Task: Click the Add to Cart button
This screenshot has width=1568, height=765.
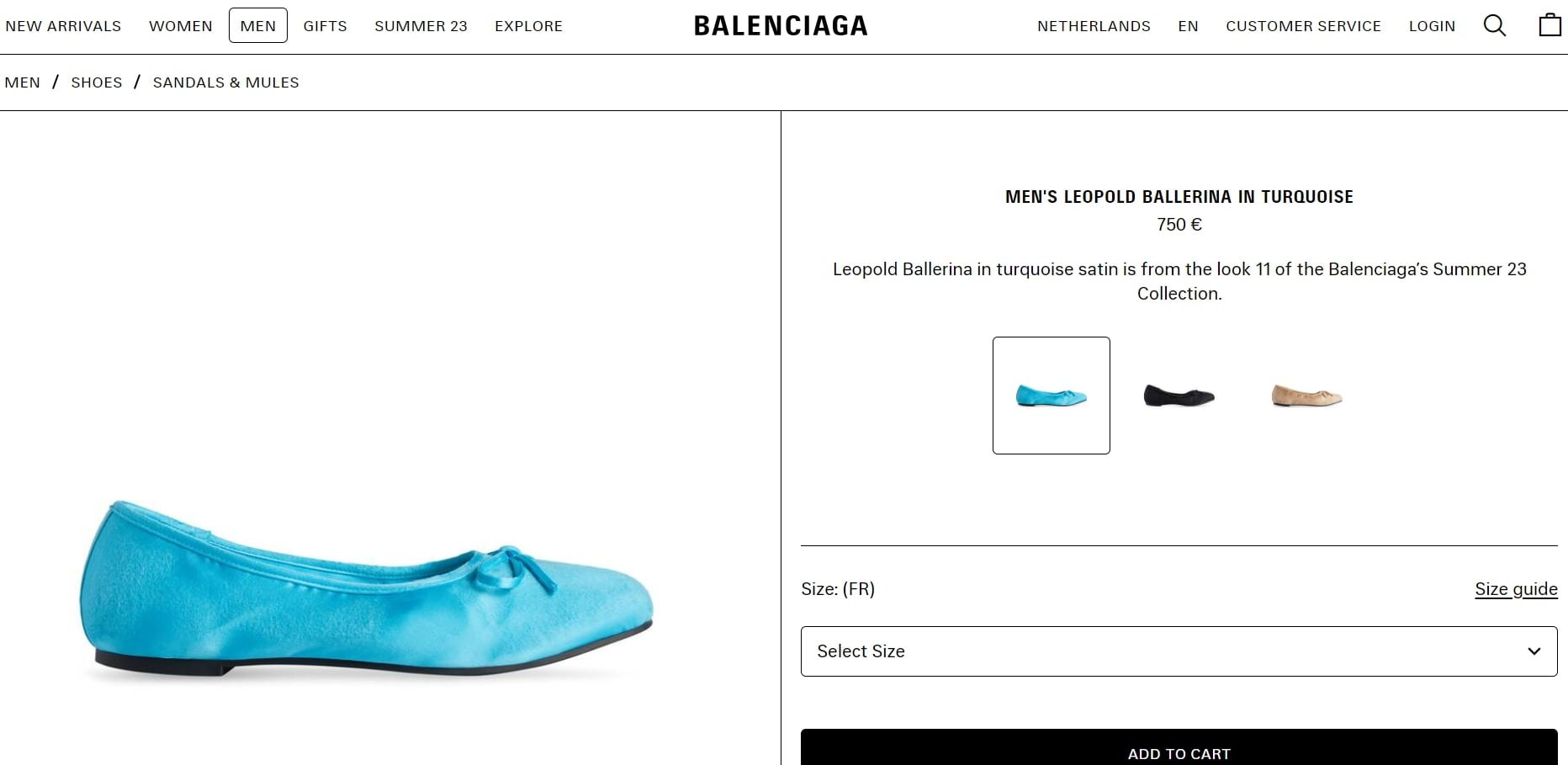Action: 1179,747
